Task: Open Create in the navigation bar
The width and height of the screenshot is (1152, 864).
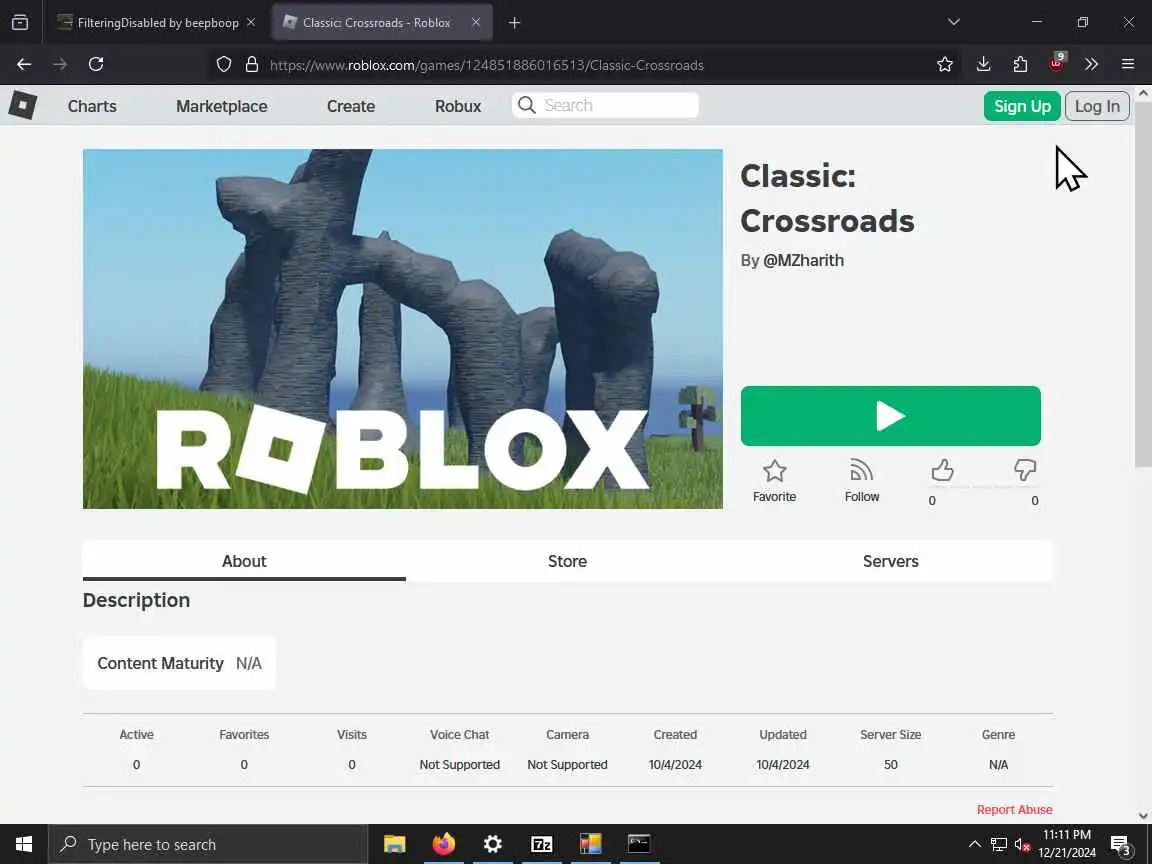Action: pyautogui.click(x=350, y=106)
